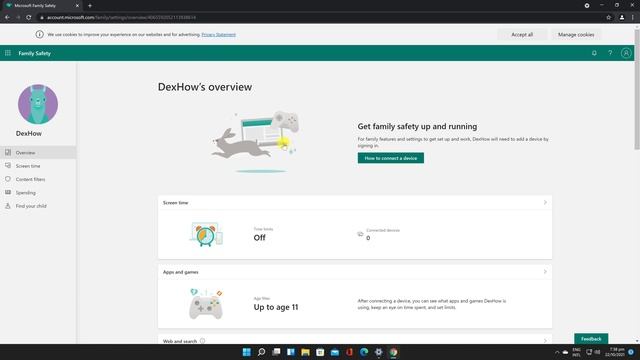Click the connected devices count '0'
This screenshot has width=640, height=360.
click(368, 238)
